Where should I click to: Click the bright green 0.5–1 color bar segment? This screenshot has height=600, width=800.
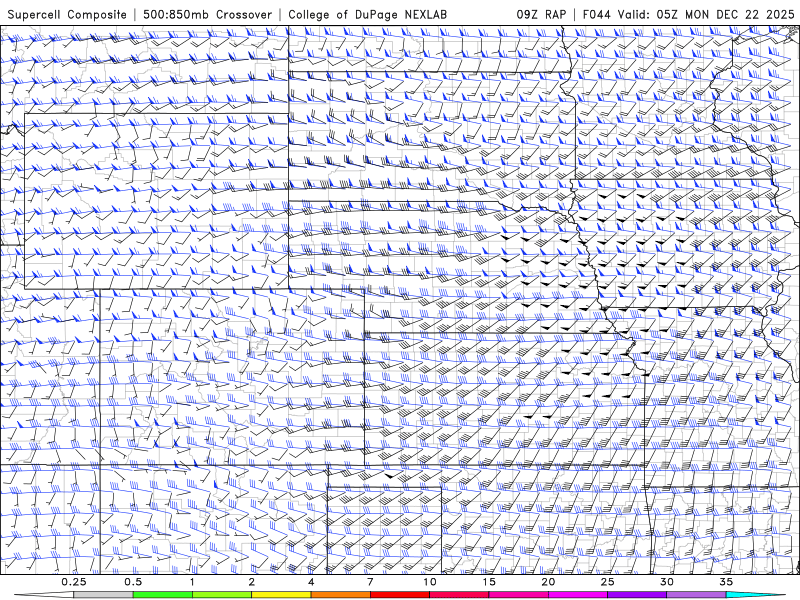coord(162,595)
